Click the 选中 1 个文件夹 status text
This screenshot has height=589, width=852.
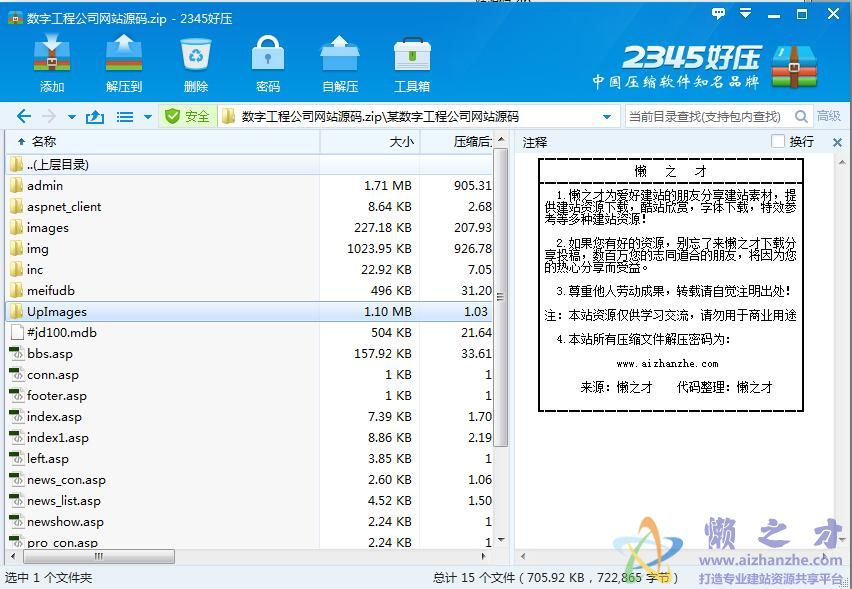[49, 578]
